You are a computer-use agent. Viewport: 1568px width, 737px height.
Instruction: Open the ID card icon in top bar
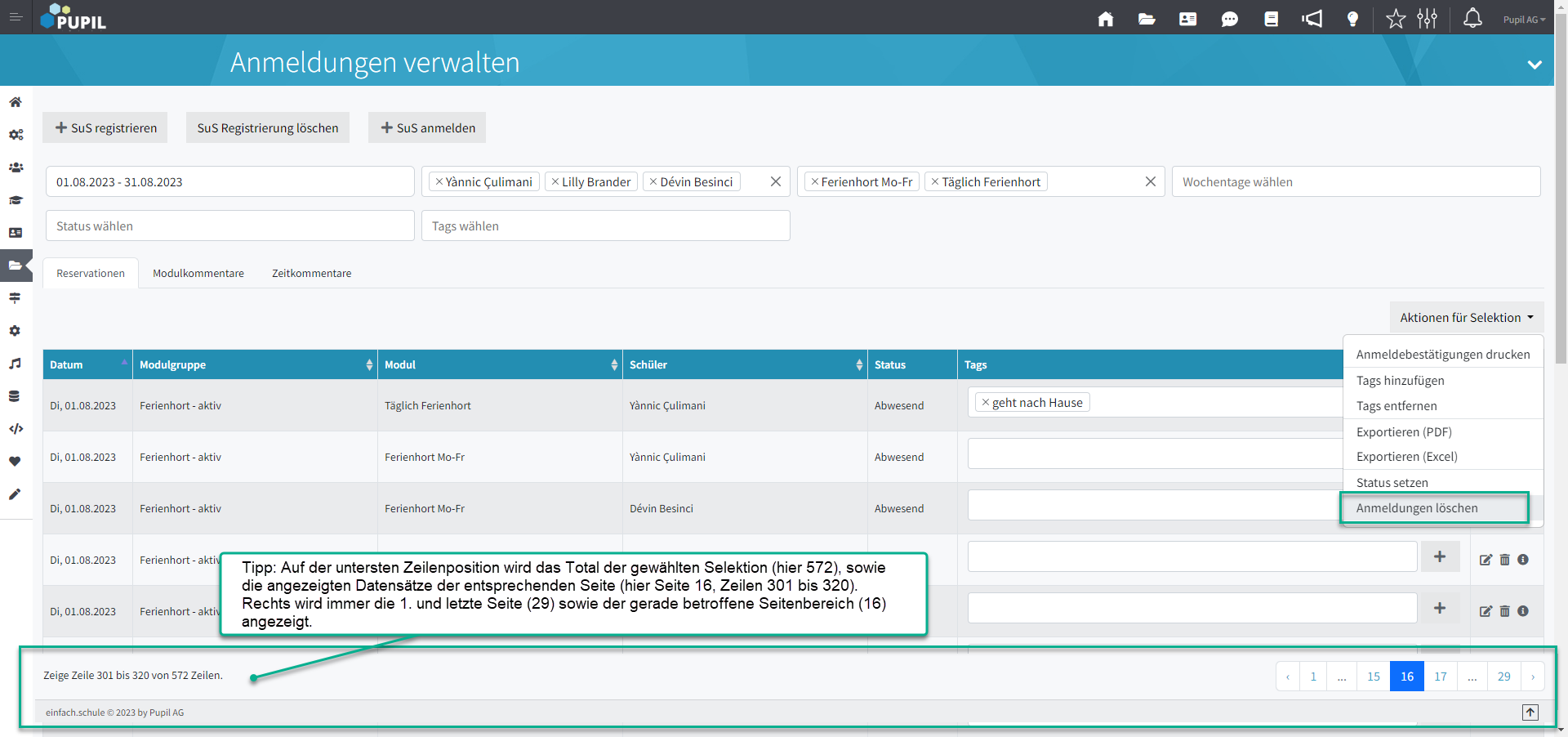coord(1188,19)
